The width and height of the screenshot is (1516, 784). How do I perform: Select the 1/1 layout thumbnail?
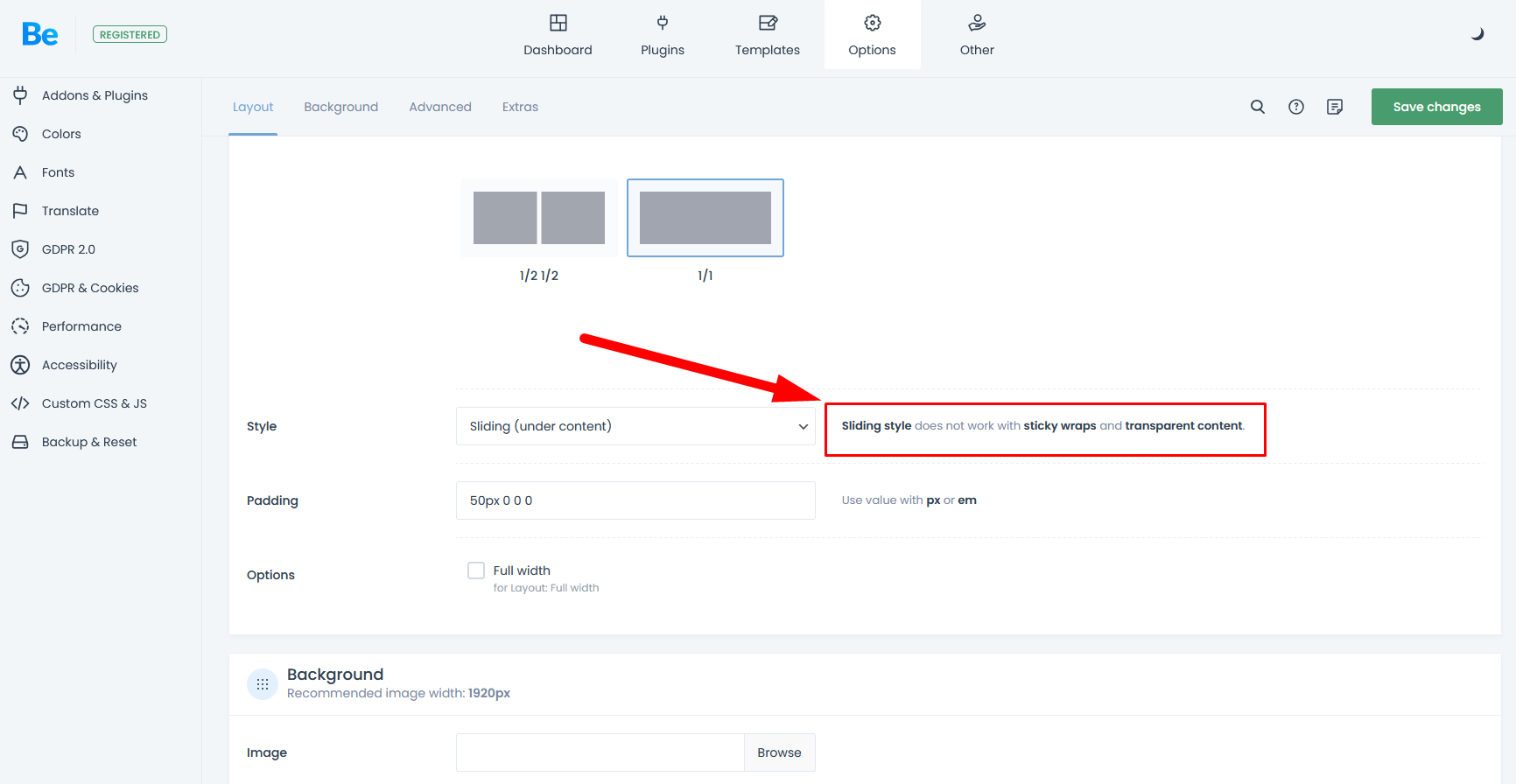click(705, 218)
